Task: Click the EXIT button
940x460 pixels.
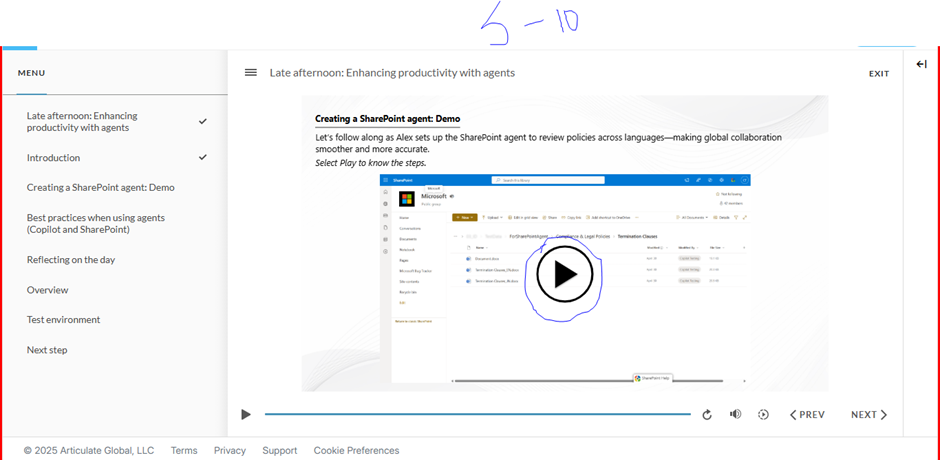Action: 879,74
